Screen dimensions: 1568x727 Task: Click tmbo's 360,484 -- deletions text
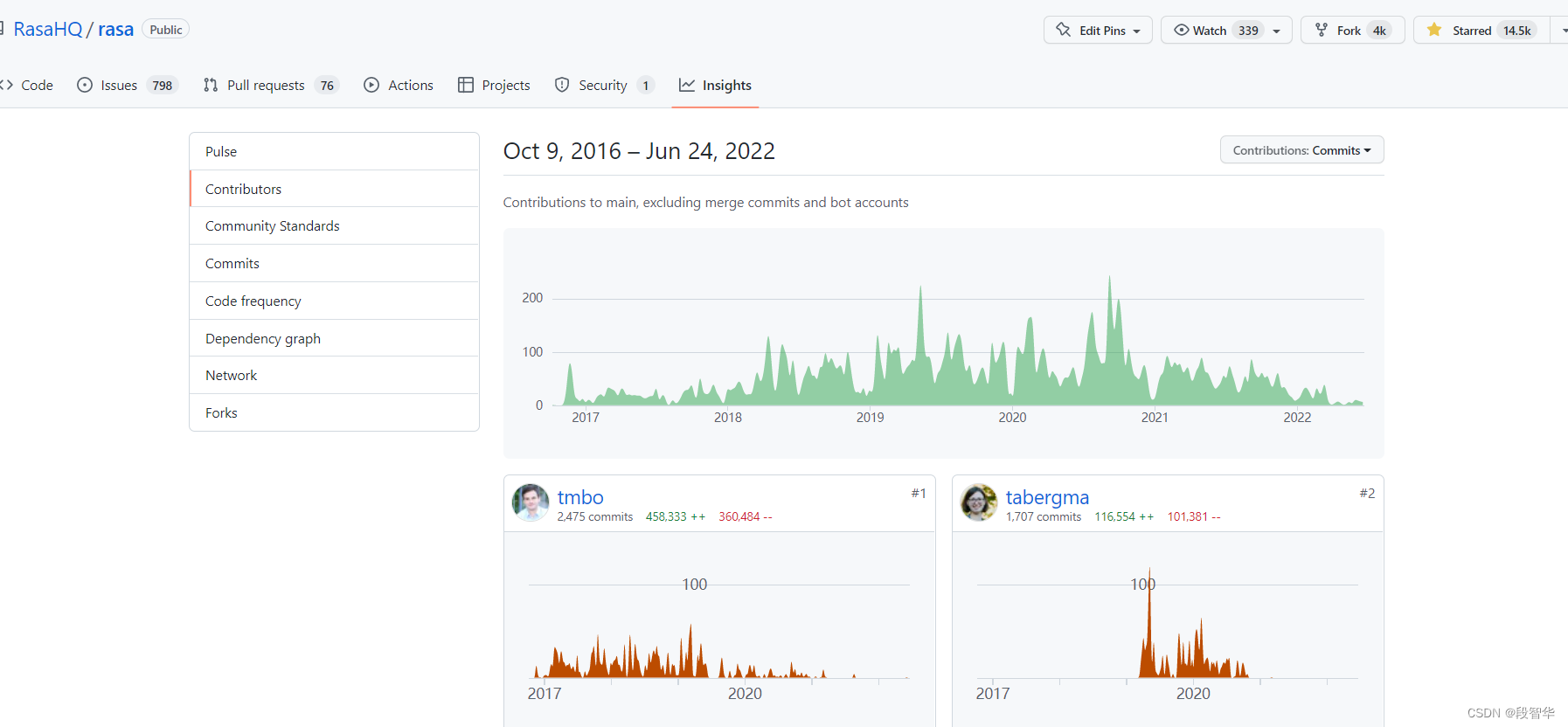[x=746, y=516]
